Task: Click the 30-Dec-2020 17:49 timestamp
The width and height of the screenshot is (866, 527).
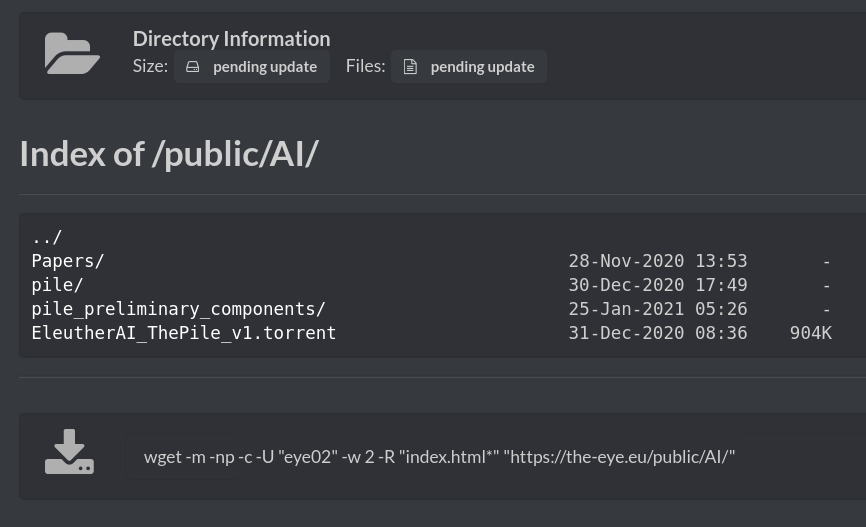Action: click(658, 285)
